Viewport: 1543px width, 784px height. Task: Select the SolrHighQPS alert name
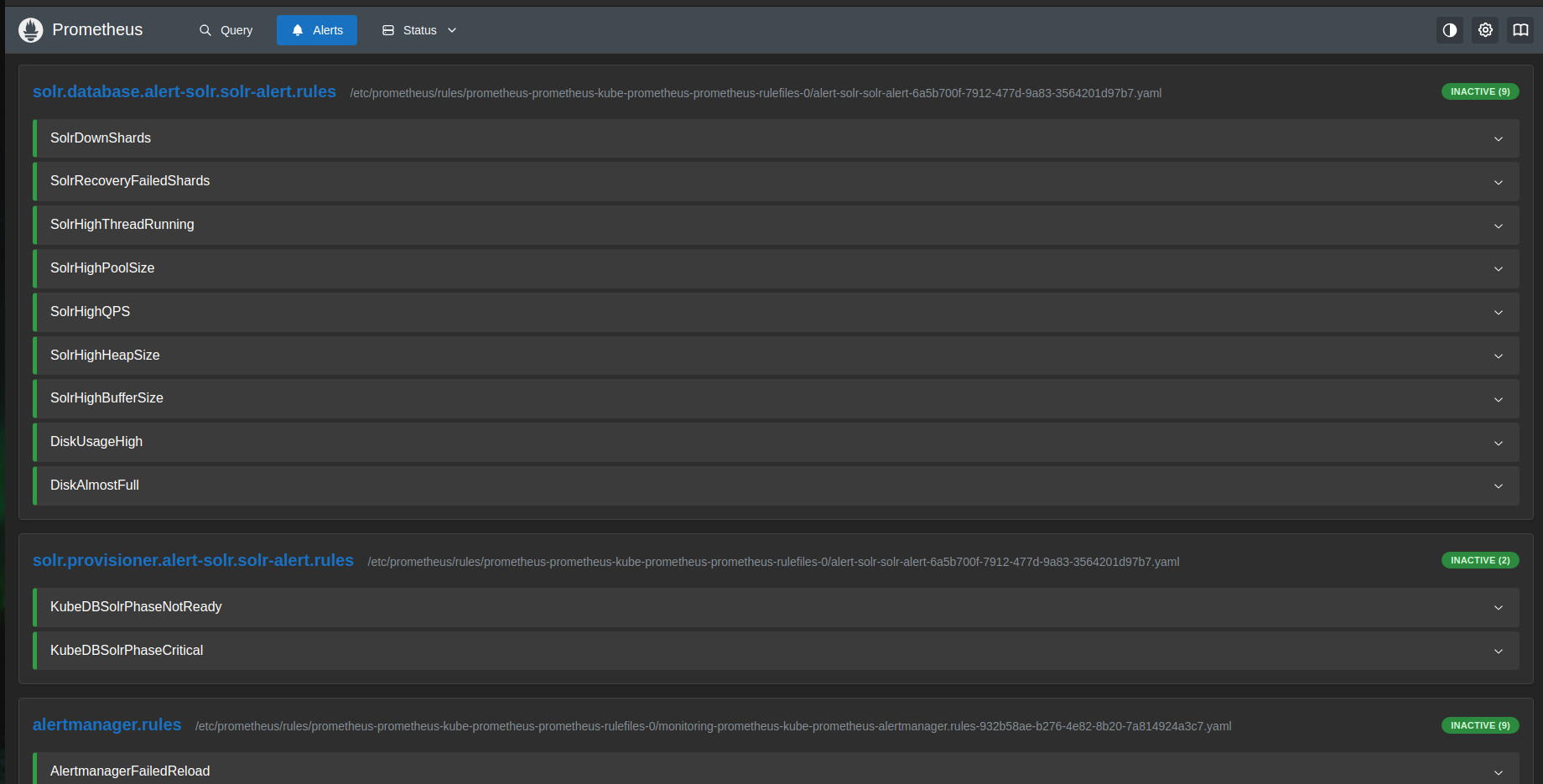(x=91, y=312)
